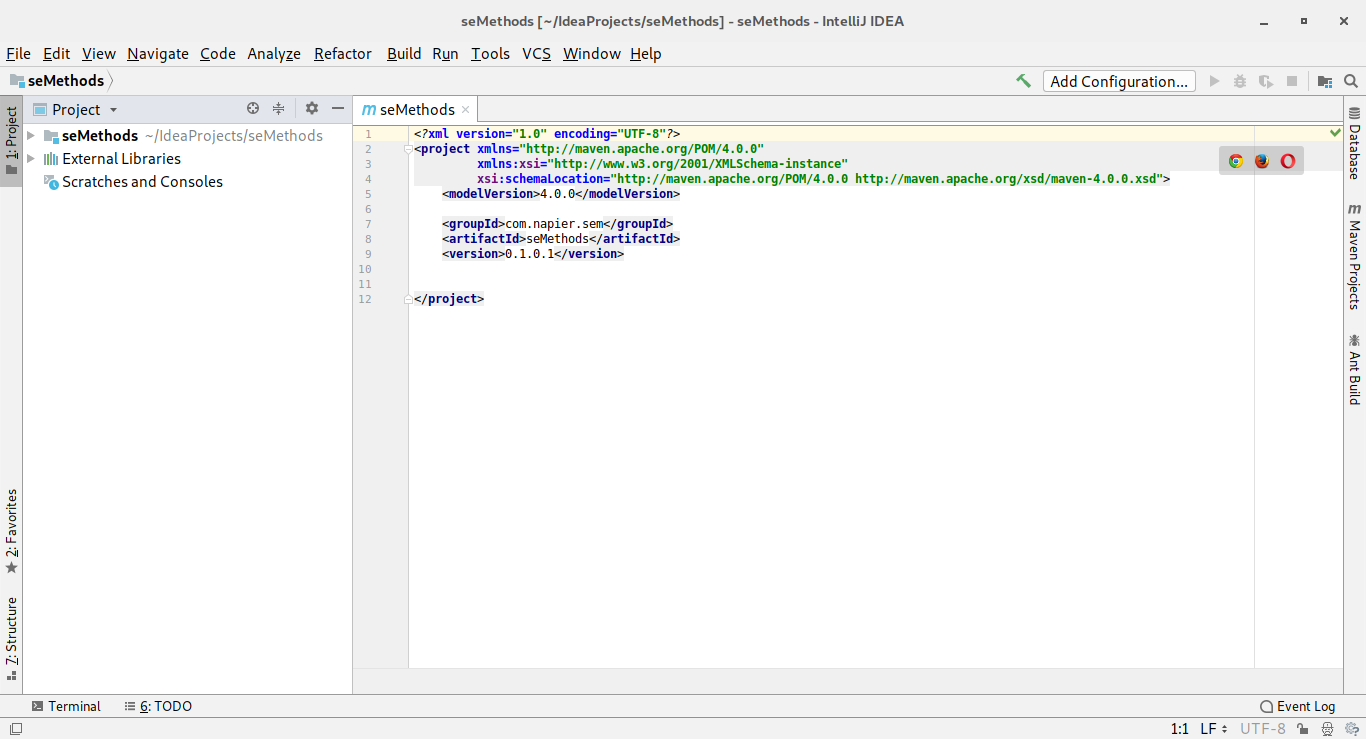
Task: Click Collapse All icon in Project panel
Action: tap(279, 109)
